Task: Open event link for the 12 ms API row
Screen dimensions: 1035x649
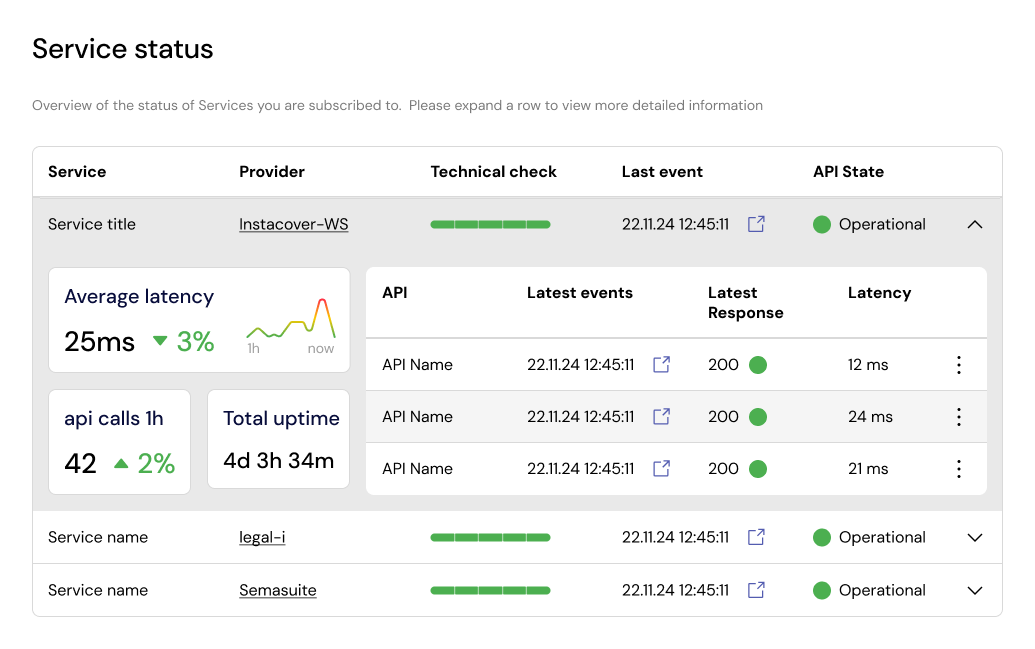Action: [x=661, y=365]
